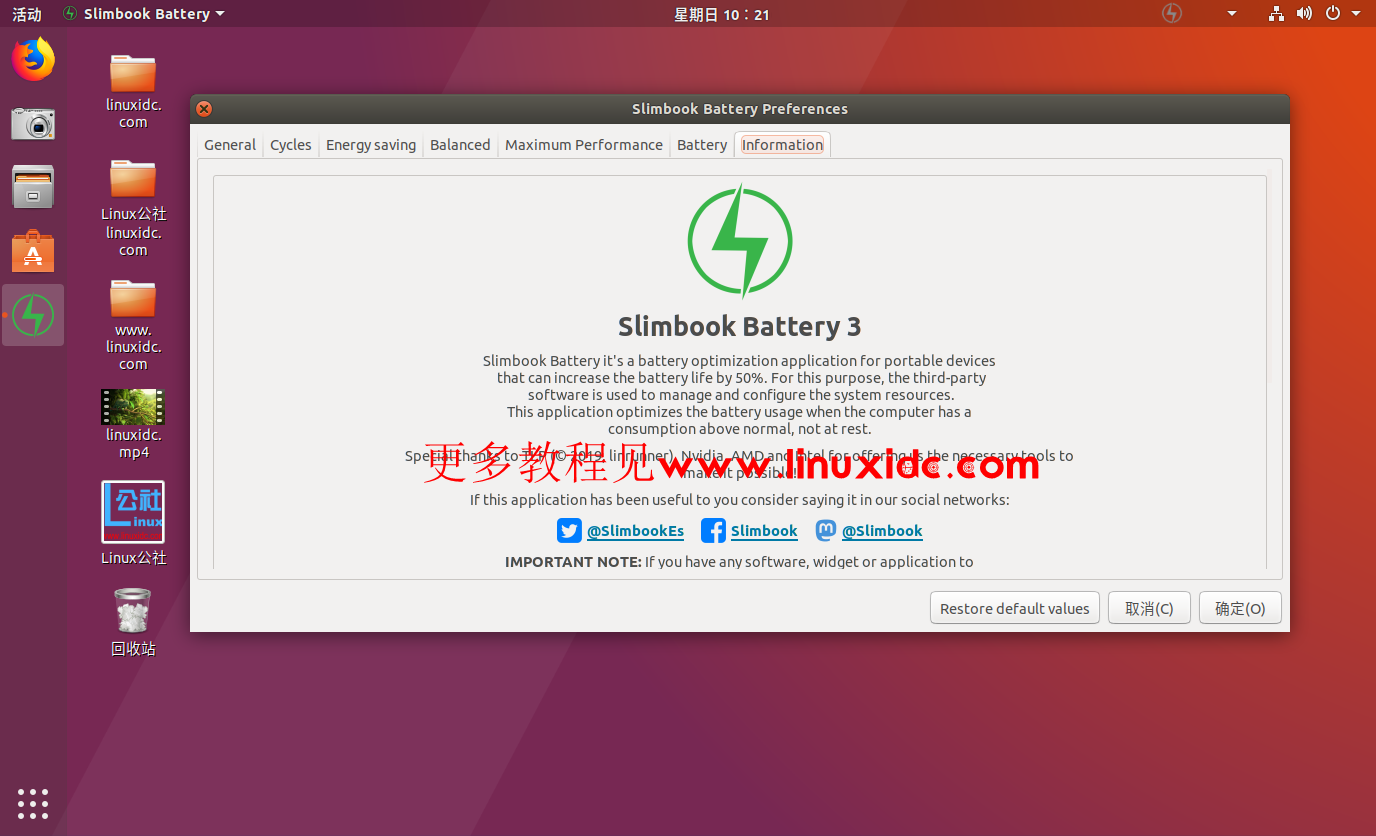Launch the screenshot camera app in dock

point(33,123)
